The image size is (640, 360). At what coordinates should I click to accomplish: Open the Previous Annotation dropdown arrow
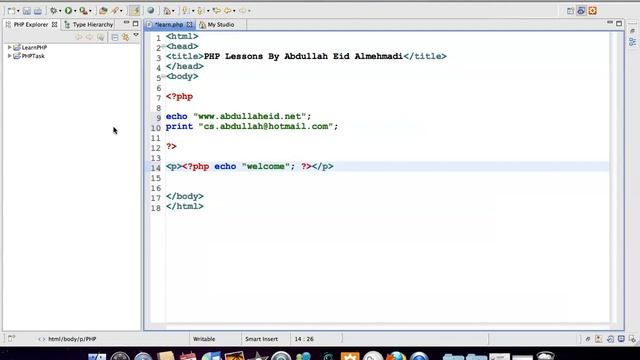(x=208, y=11)
